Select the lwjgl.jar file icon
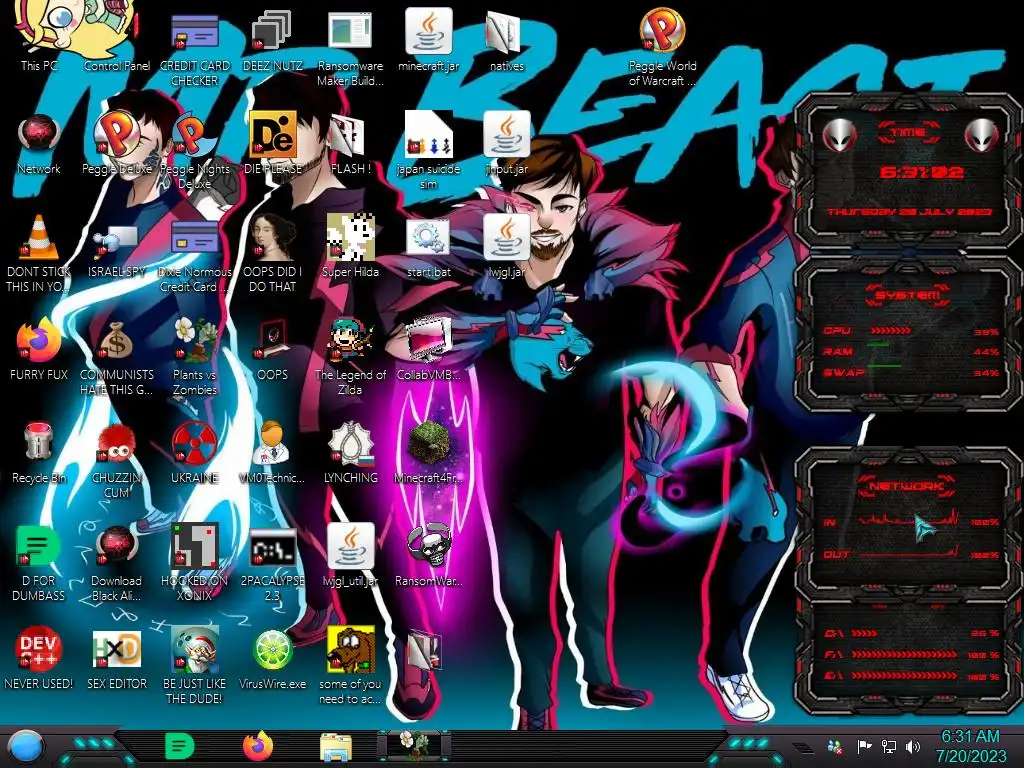 pos(506,245)
